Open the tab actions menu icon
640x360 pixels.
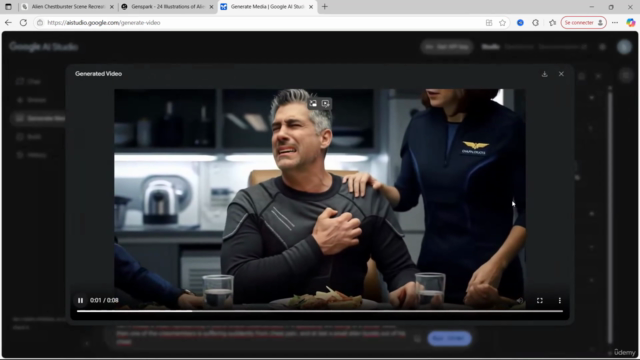8,7
